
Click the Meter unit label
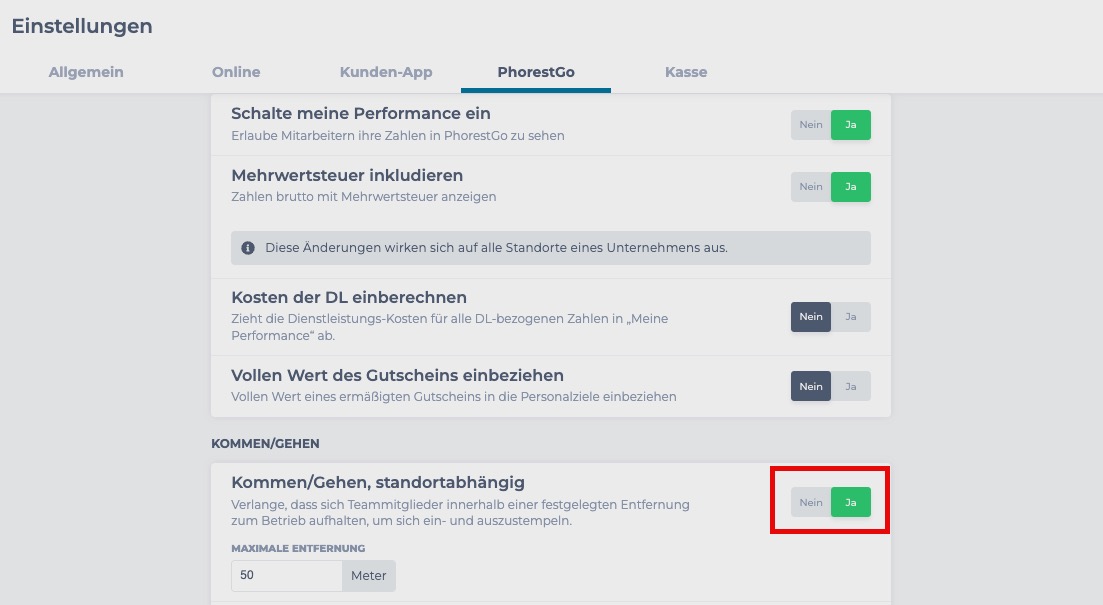[369, 575]
